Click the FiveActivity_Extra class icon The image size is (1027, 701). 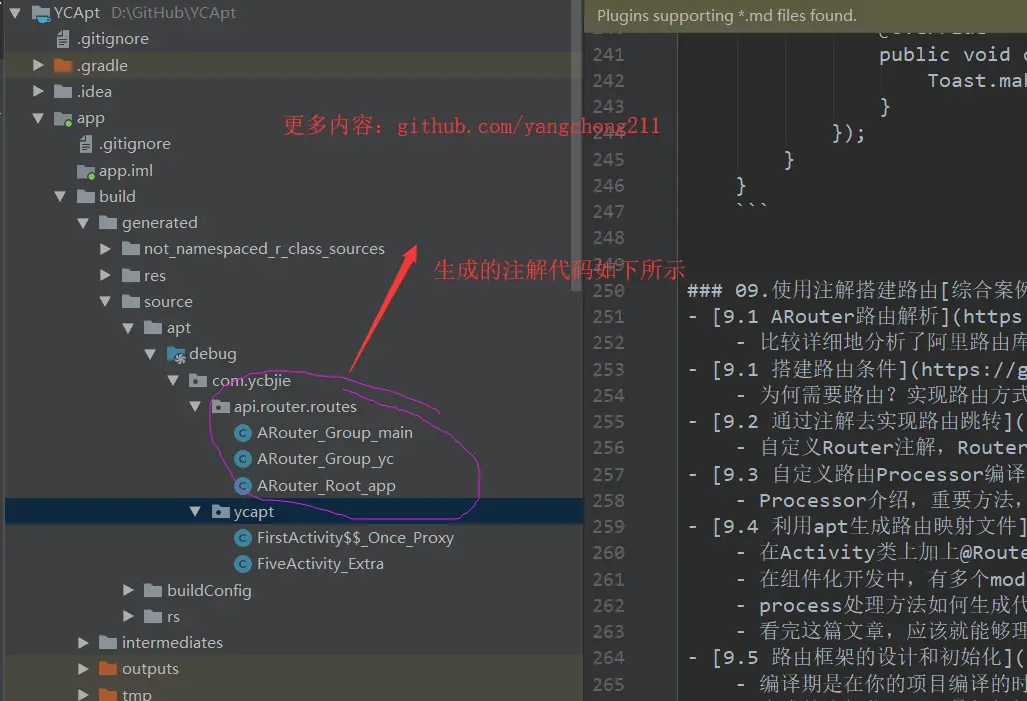coord(243,564)
